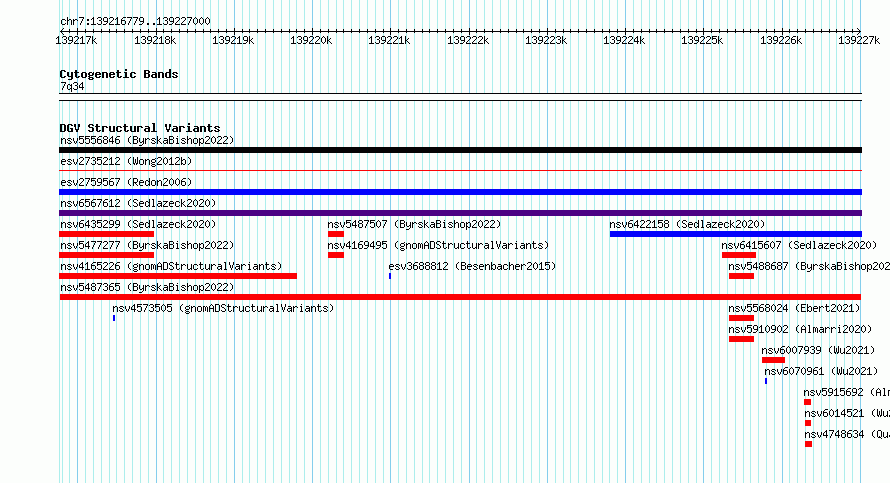
Task: Click the 139223k ruler position
Action: pos(546,40)
